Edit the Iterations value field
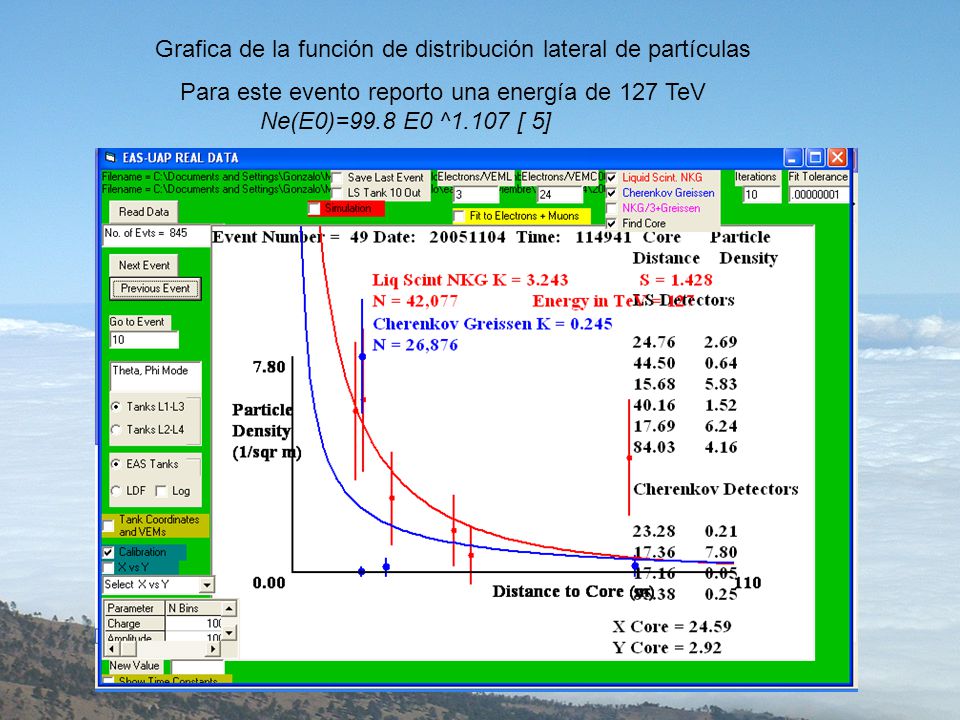960x720 pixels. pyautogui.click(x=762, y=195)
